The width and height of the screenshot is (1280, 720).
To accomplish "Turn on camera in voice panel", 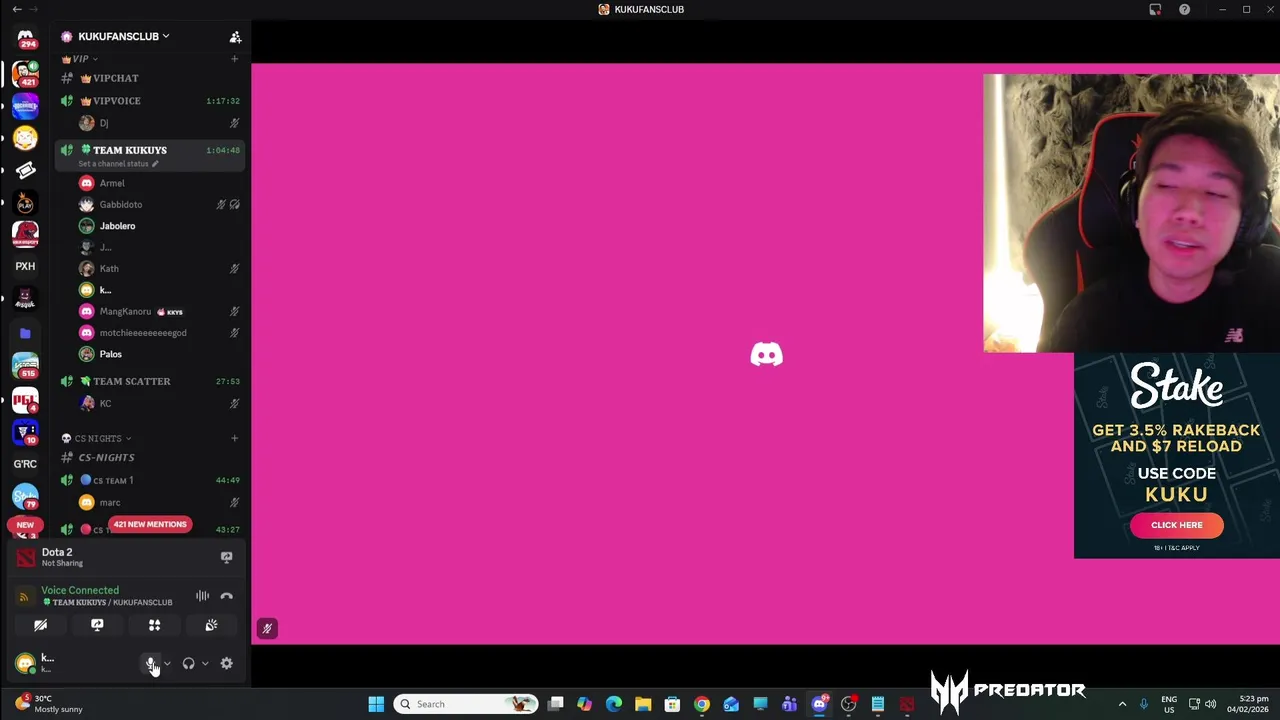I will pyautogui.click(x=40, y=625).
